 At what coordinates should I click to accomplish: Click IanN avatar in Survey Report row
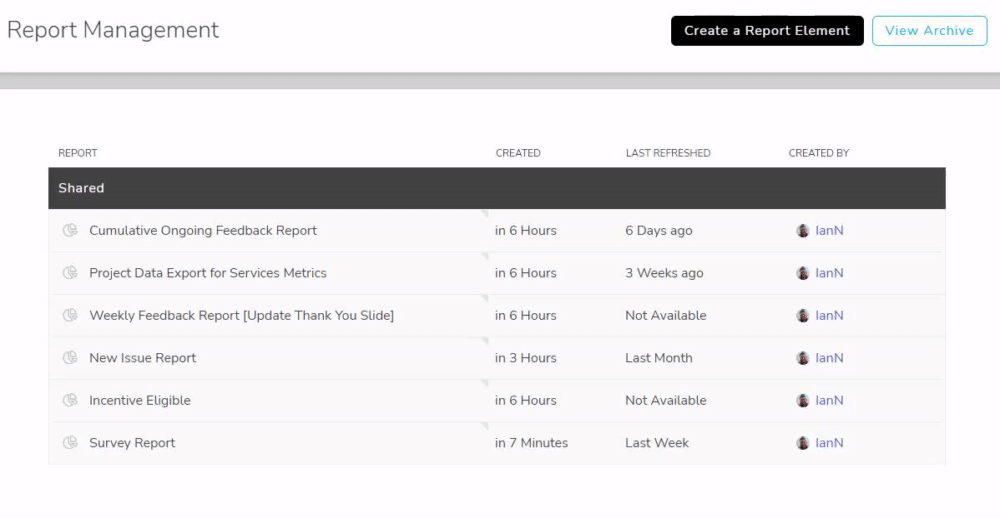click(803, 443)
